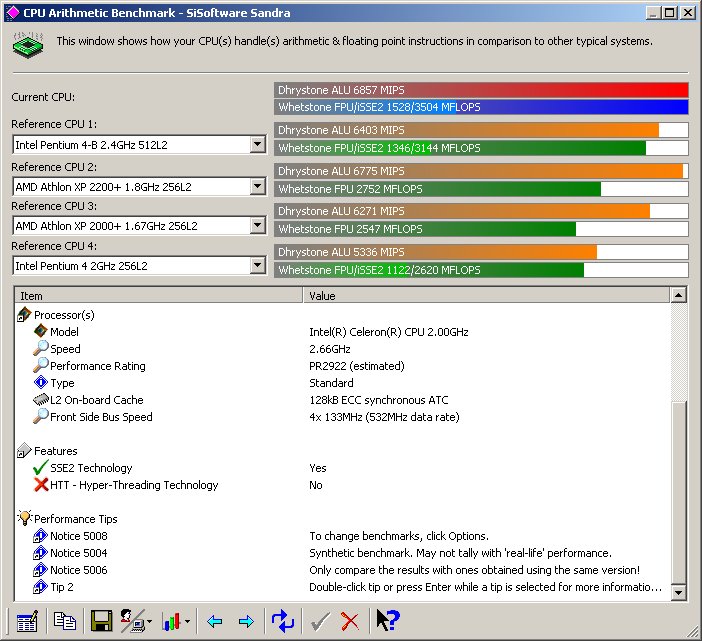The height and width of the screenshot is (641, 702).
Task: Select the Intel Pentium 4-B 2.4GHz combo box
Action: click(140, 145)
